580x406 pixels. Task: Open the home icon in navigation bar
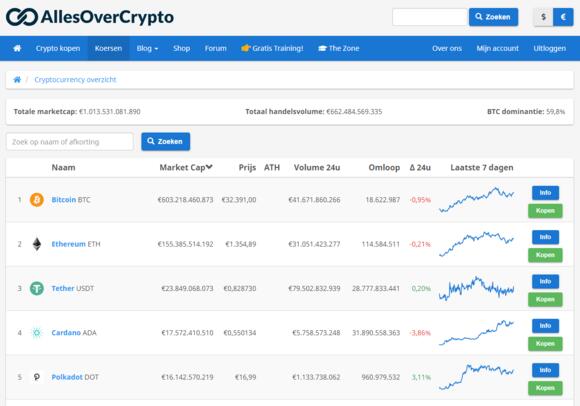(17, 48)
